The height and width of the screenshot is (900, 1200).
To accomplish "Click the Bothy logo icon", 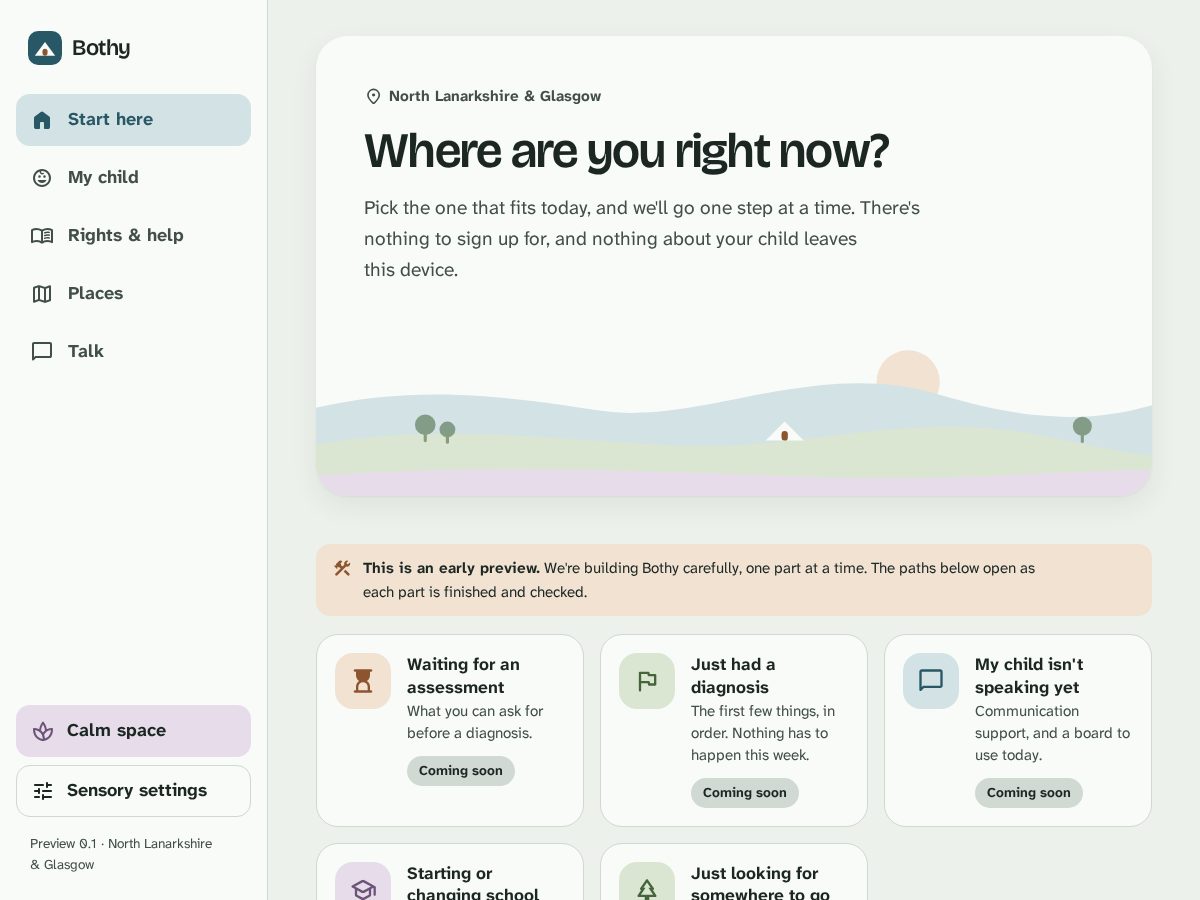I will pos(45,48).
